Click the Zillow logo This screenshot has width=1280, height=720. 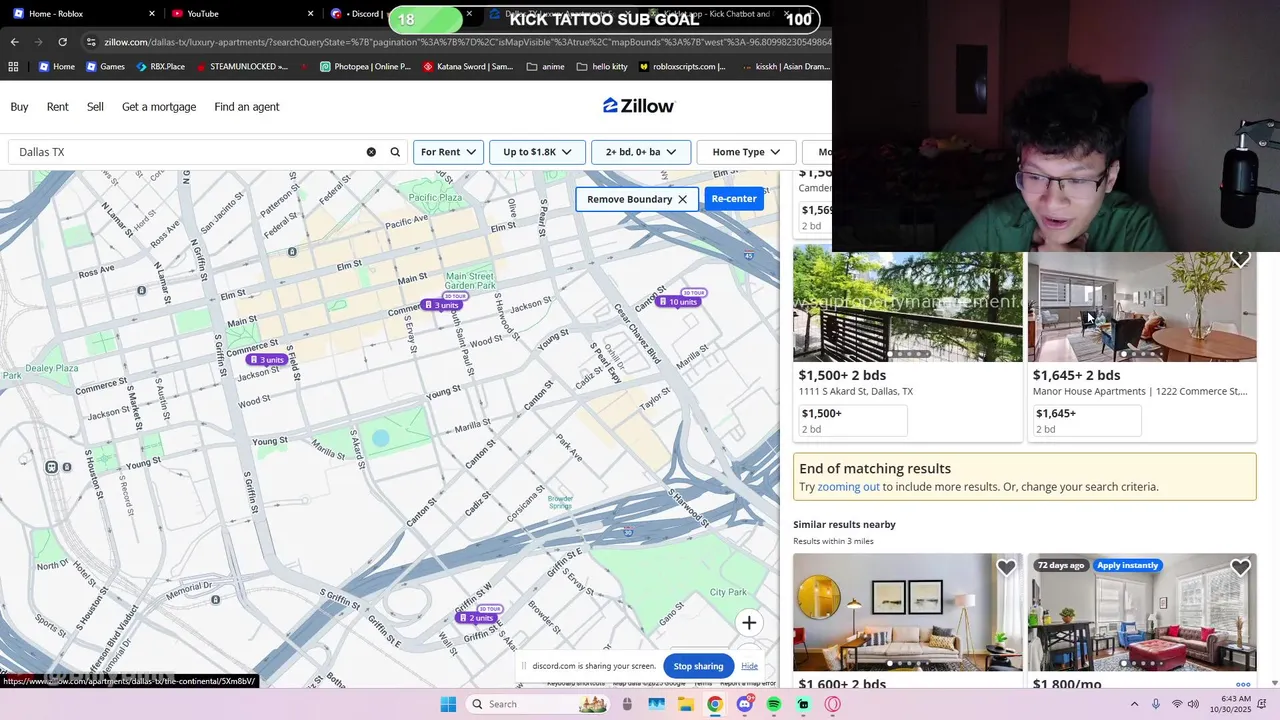[x=639, y=106]
